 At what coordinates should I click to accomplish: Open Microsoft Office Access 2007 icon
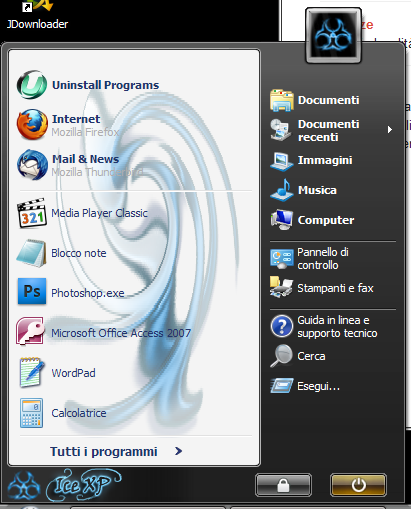tap(30, 331)
